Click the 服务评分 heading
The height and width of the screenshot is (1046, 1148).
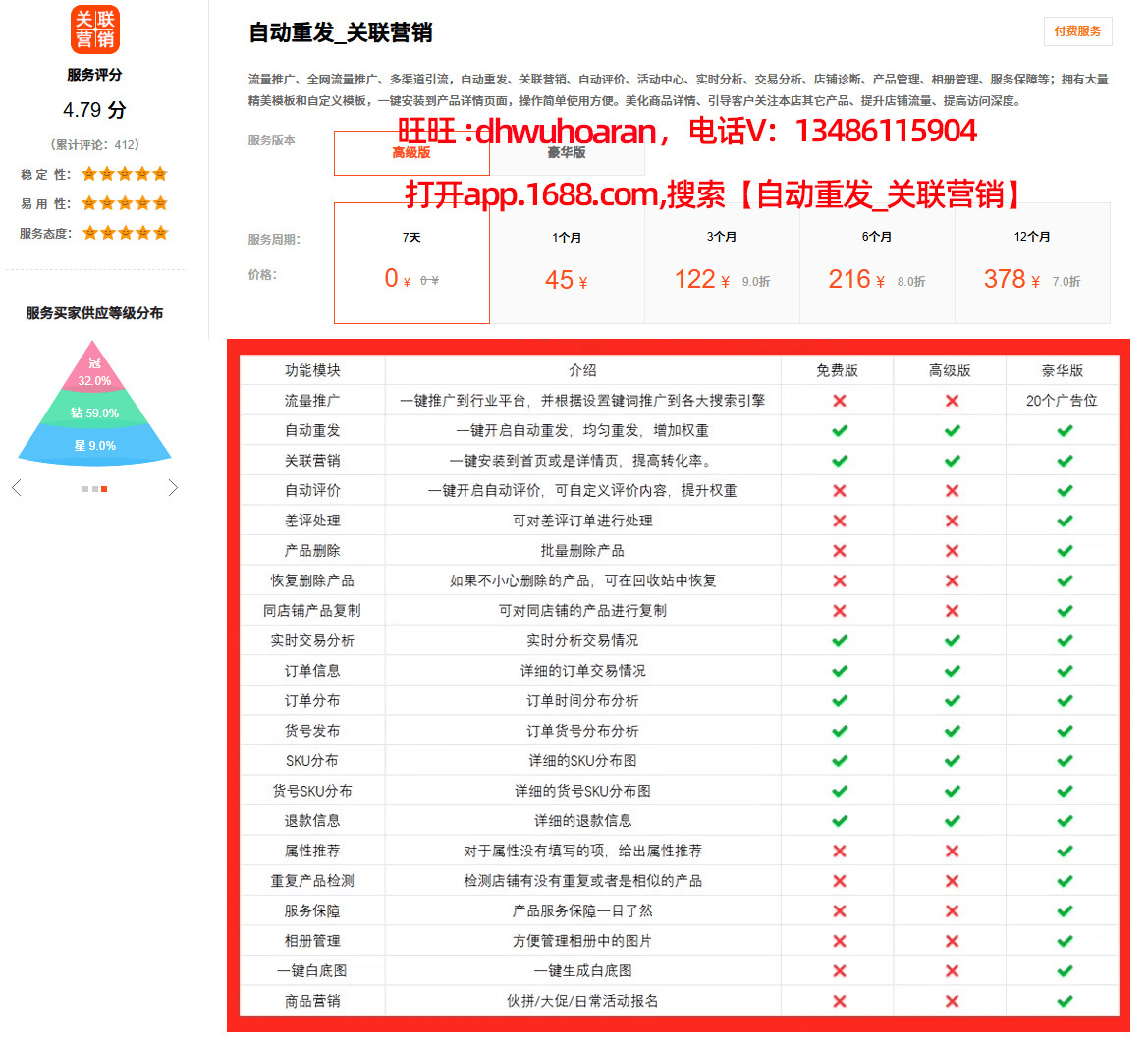coord(94,75)
